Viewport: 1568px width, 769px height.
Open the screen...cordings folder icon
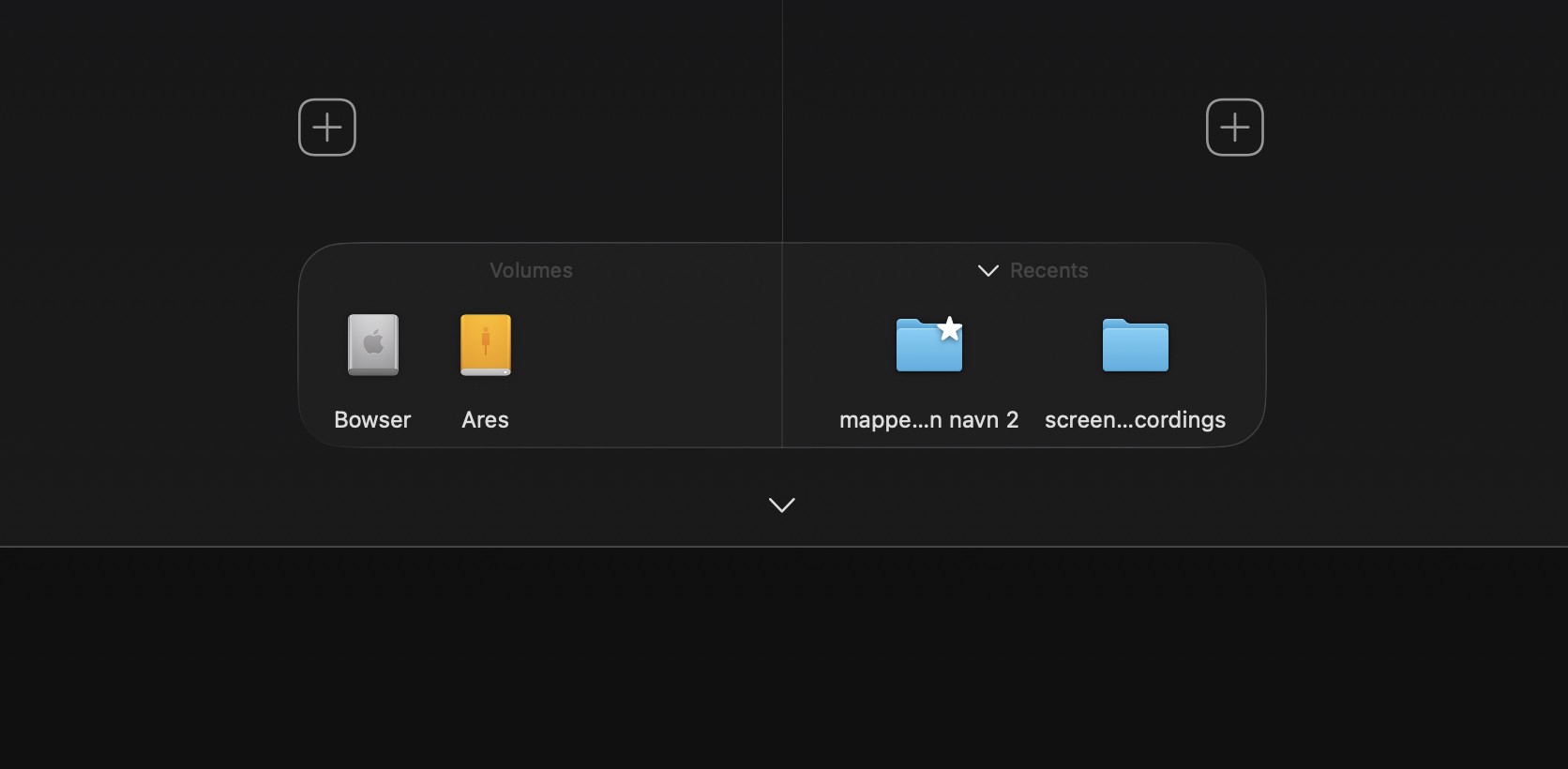coord(1136,345)
